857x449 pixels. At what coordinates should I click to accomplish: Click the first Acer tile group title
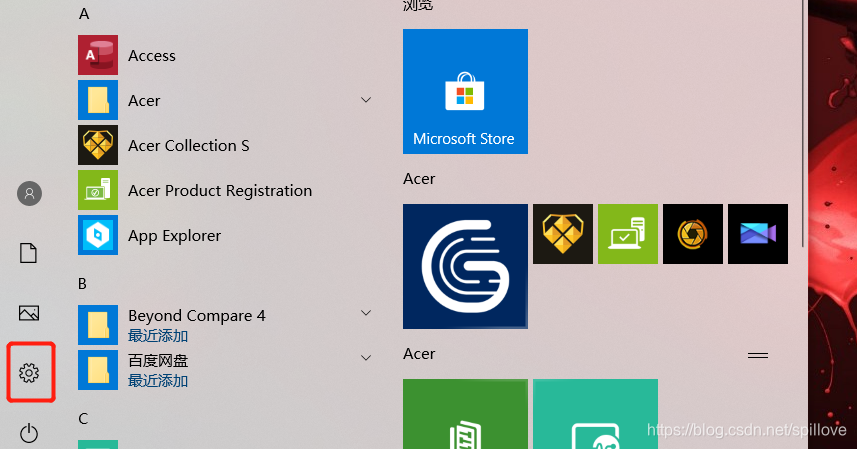pyautogui.click(x=419, y=179)
